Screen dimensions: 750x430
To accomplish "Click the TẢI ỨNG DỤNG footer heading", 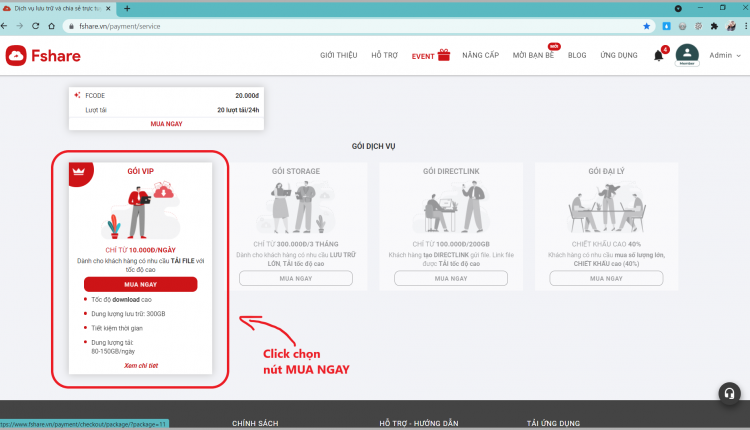I will pyautogui.click(x=553, y=423).
